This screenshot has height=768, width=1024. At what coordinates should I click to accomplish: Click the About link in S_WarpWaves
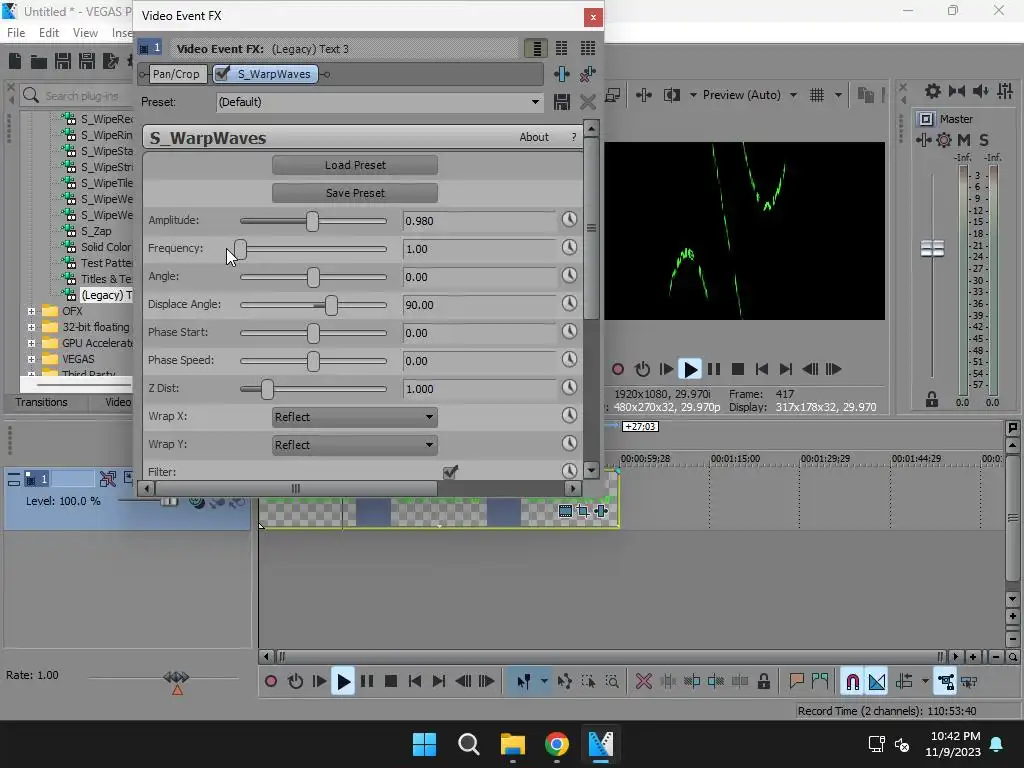click(534, 137)
